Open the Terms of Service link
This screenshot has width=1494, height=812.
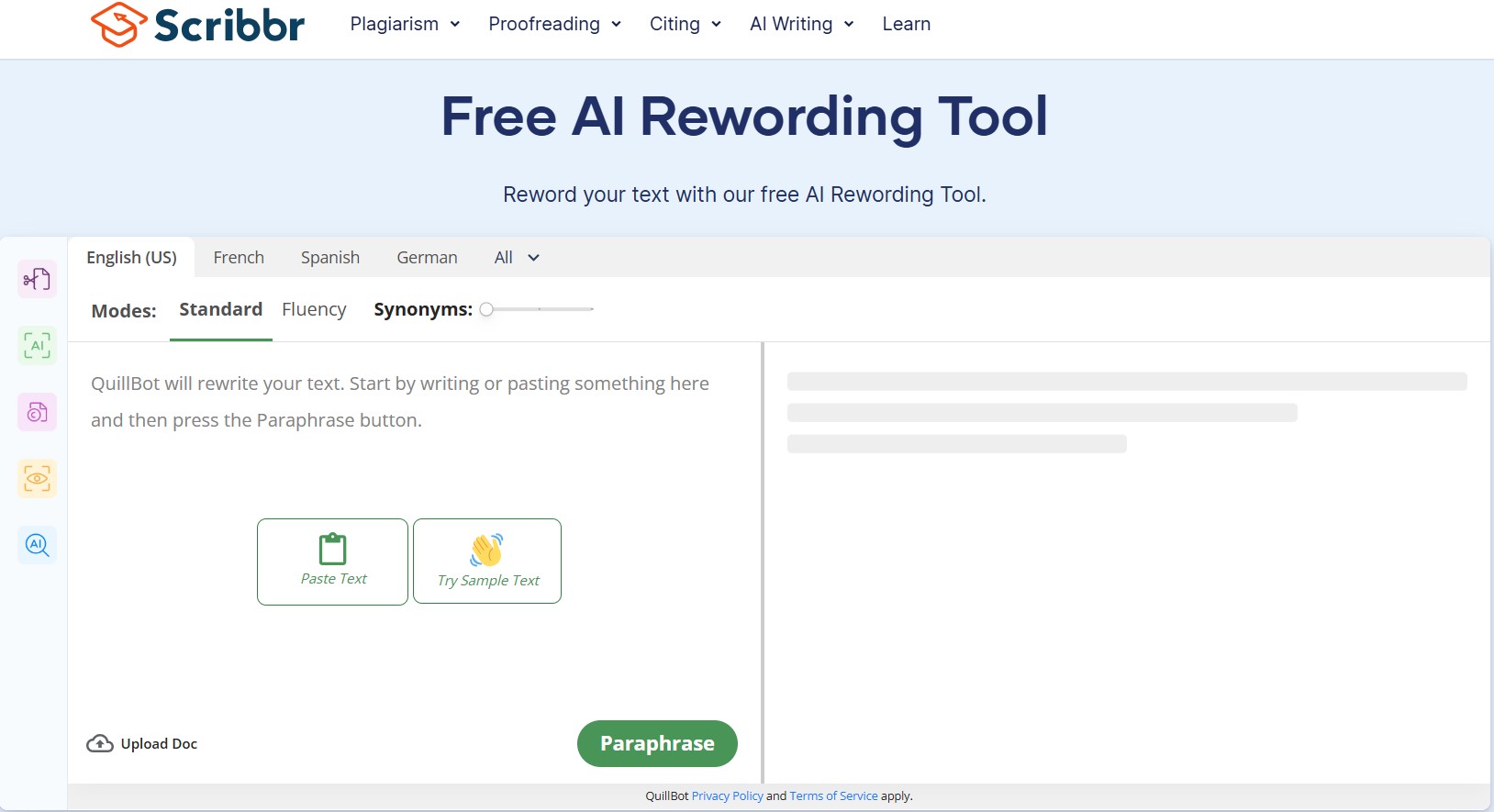pyautogui.click(x=833, y=796)
